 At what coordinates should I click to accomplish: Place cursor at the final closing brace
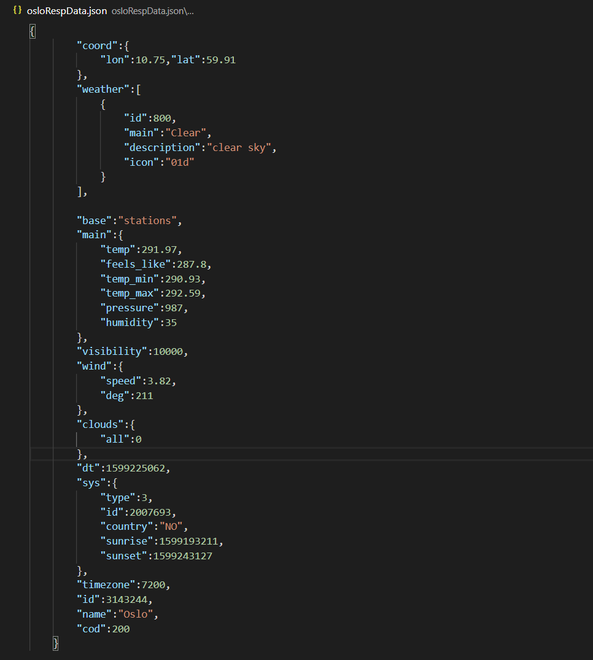point(56,643)
